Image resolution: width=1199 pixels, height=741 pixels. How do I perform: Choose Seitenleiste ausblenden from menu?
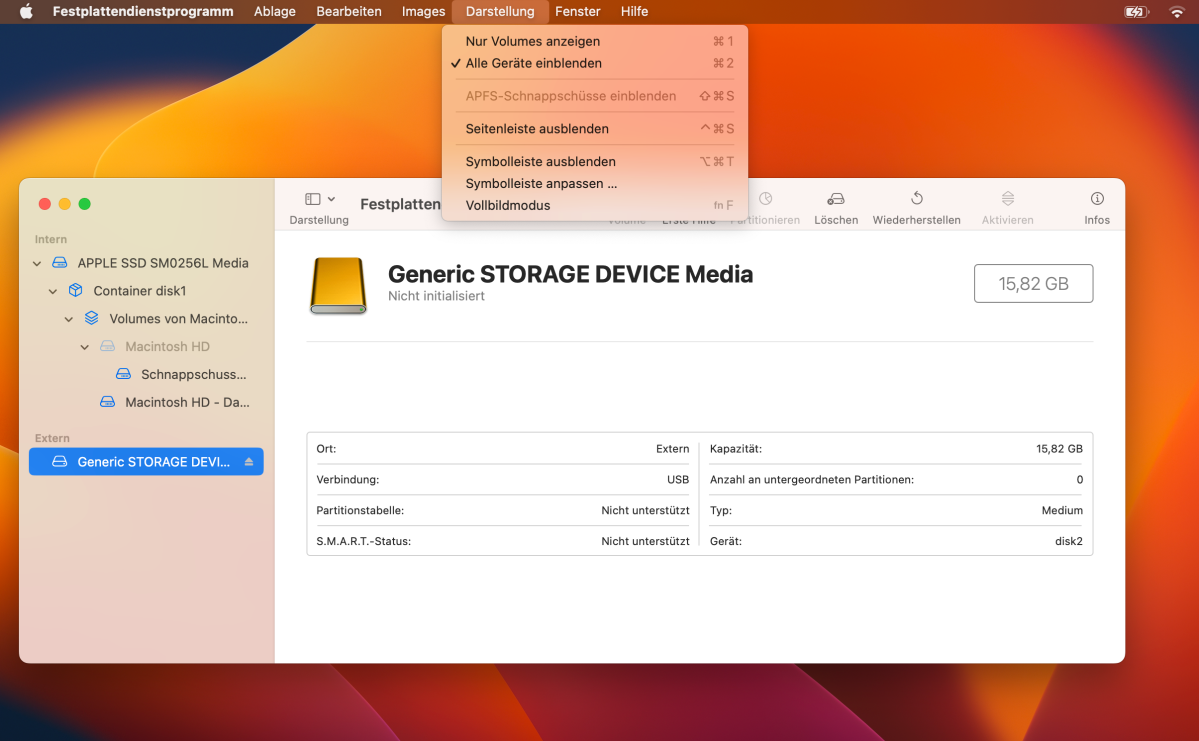click(x=595, y=128)
